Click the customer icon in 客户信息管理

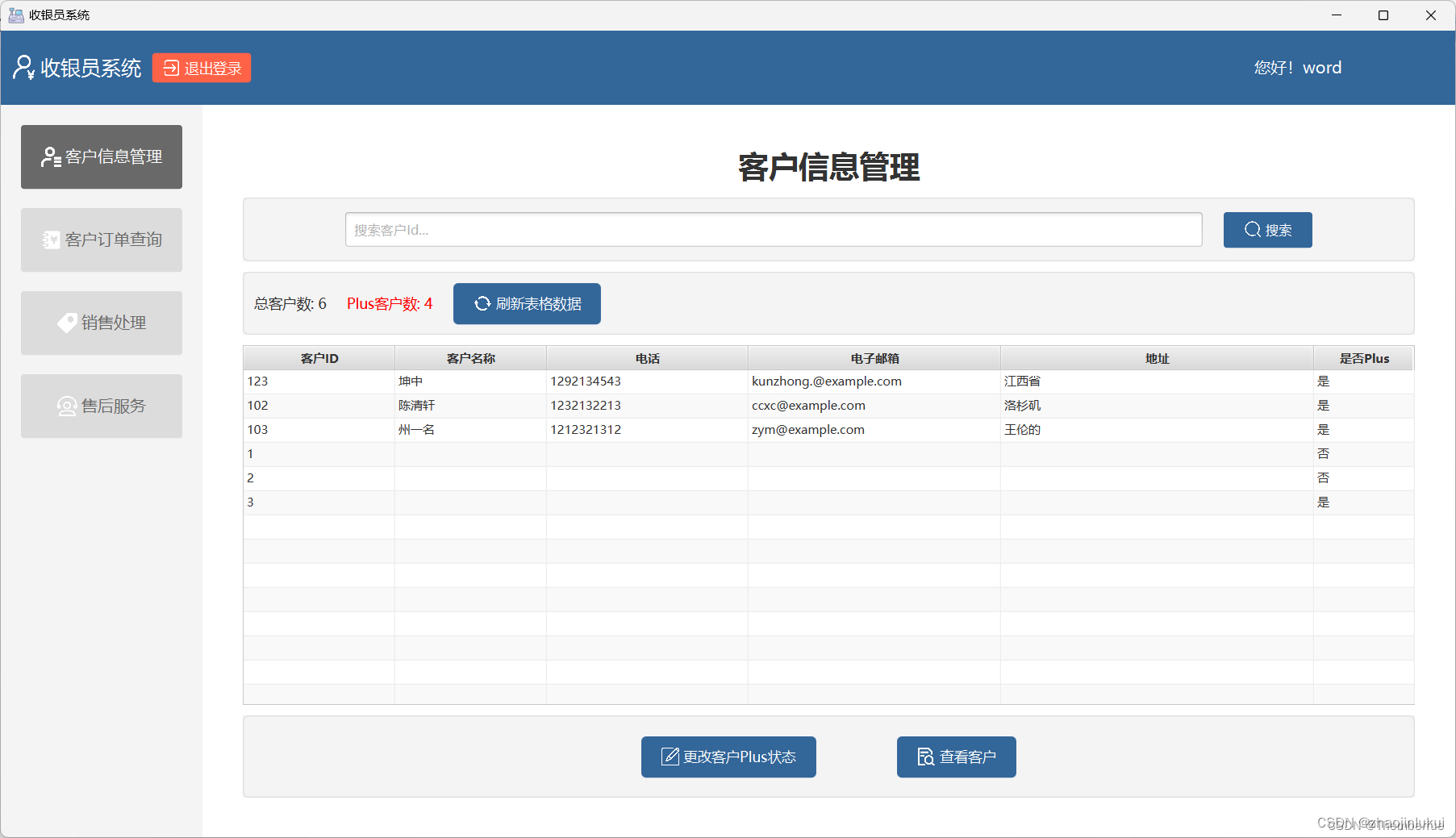click(x=51, y=157)
